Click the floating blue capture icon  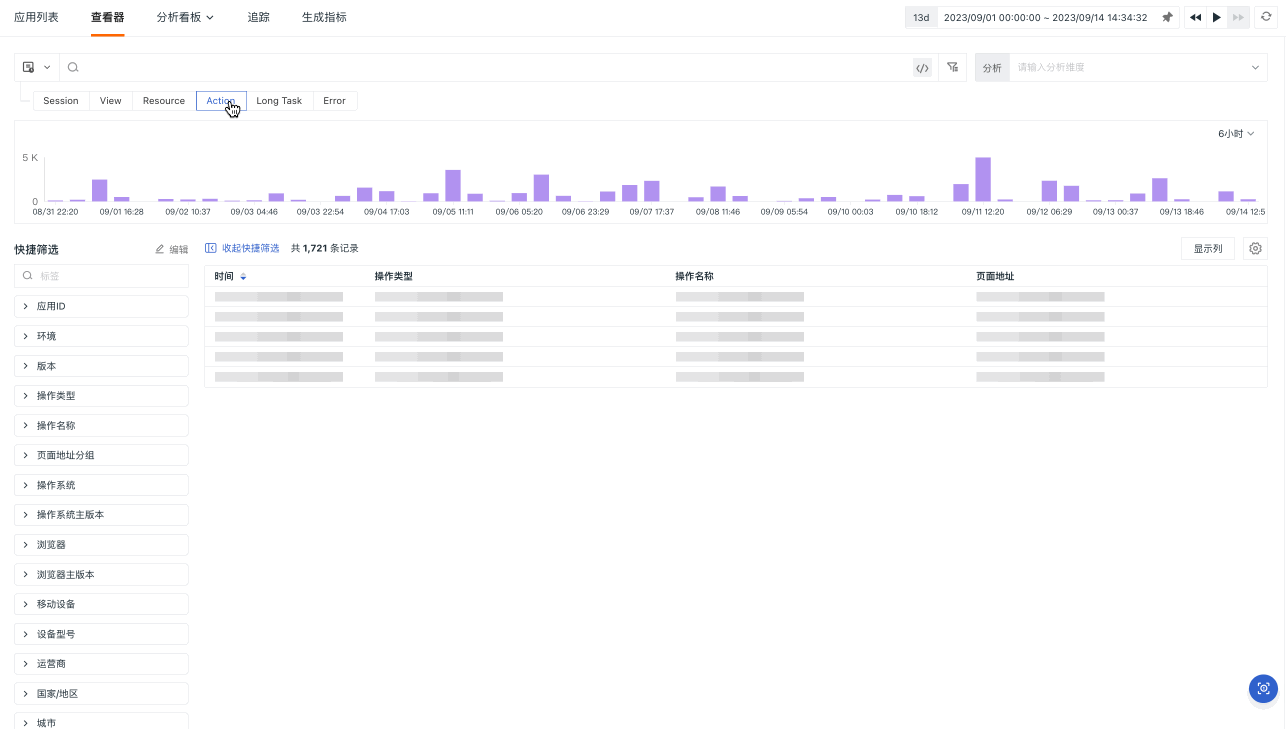pos(1264,688)
